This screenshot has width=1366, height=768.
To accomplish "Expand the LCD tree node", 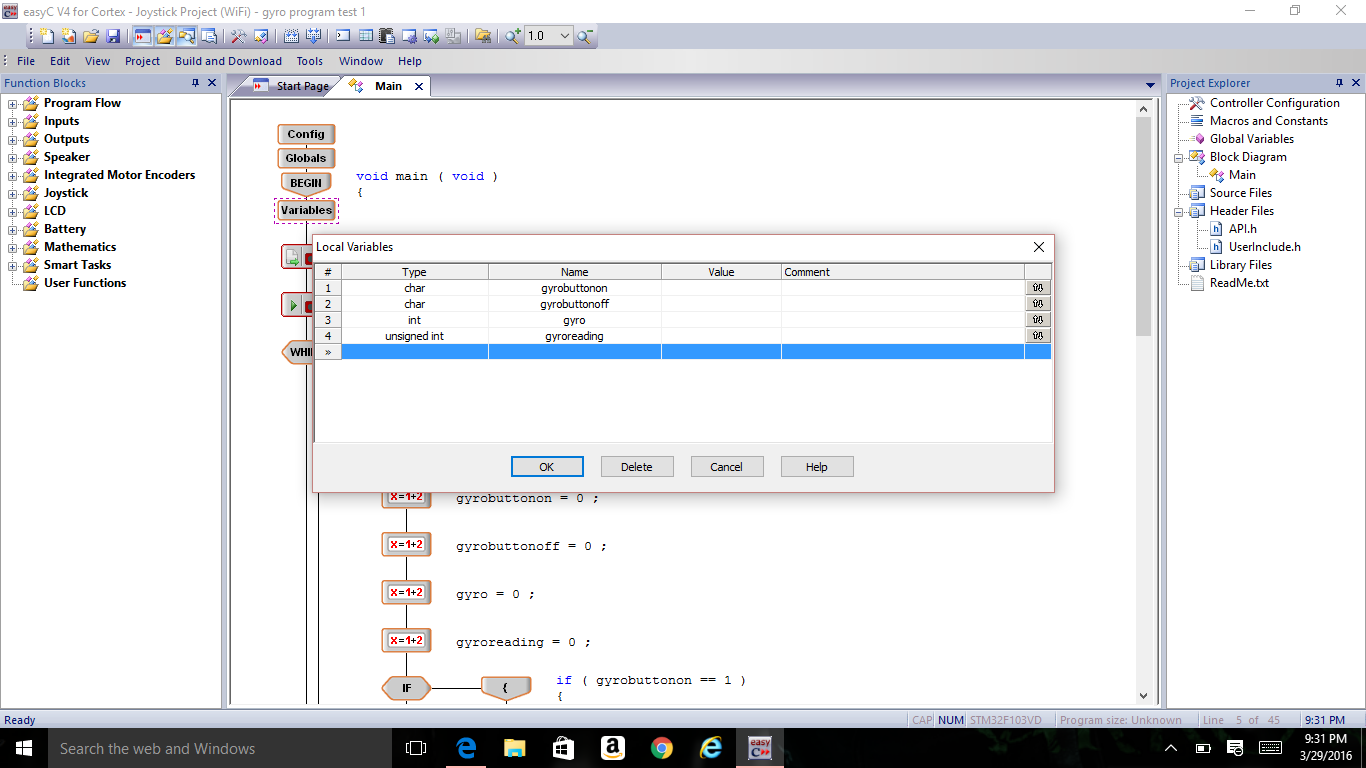I will click(x=13, y=211).
